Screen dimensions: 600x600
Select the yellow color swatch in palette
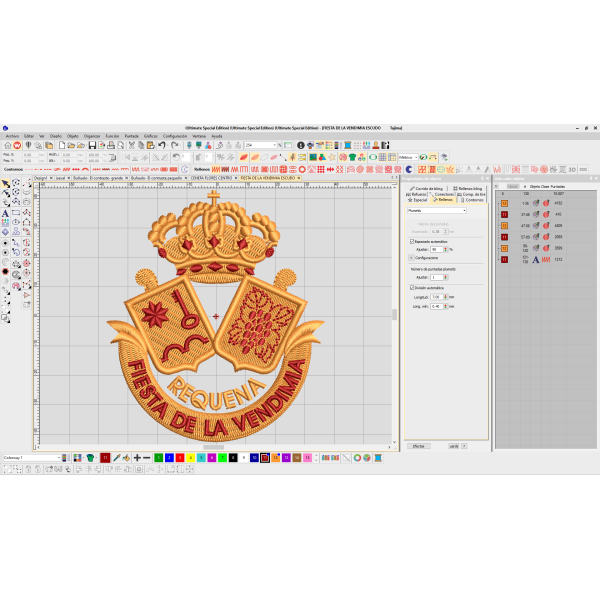point(190,457)
